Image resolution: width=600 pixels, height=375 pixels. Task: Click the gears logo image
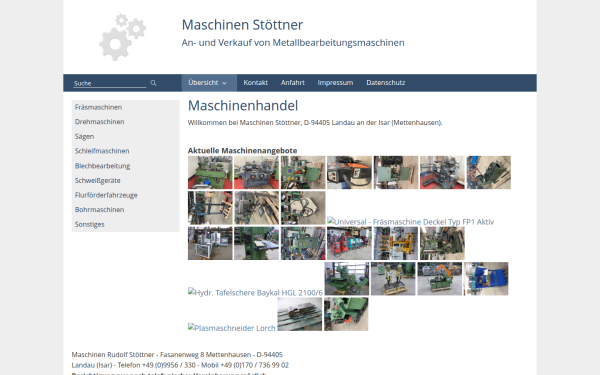[123, 37]
